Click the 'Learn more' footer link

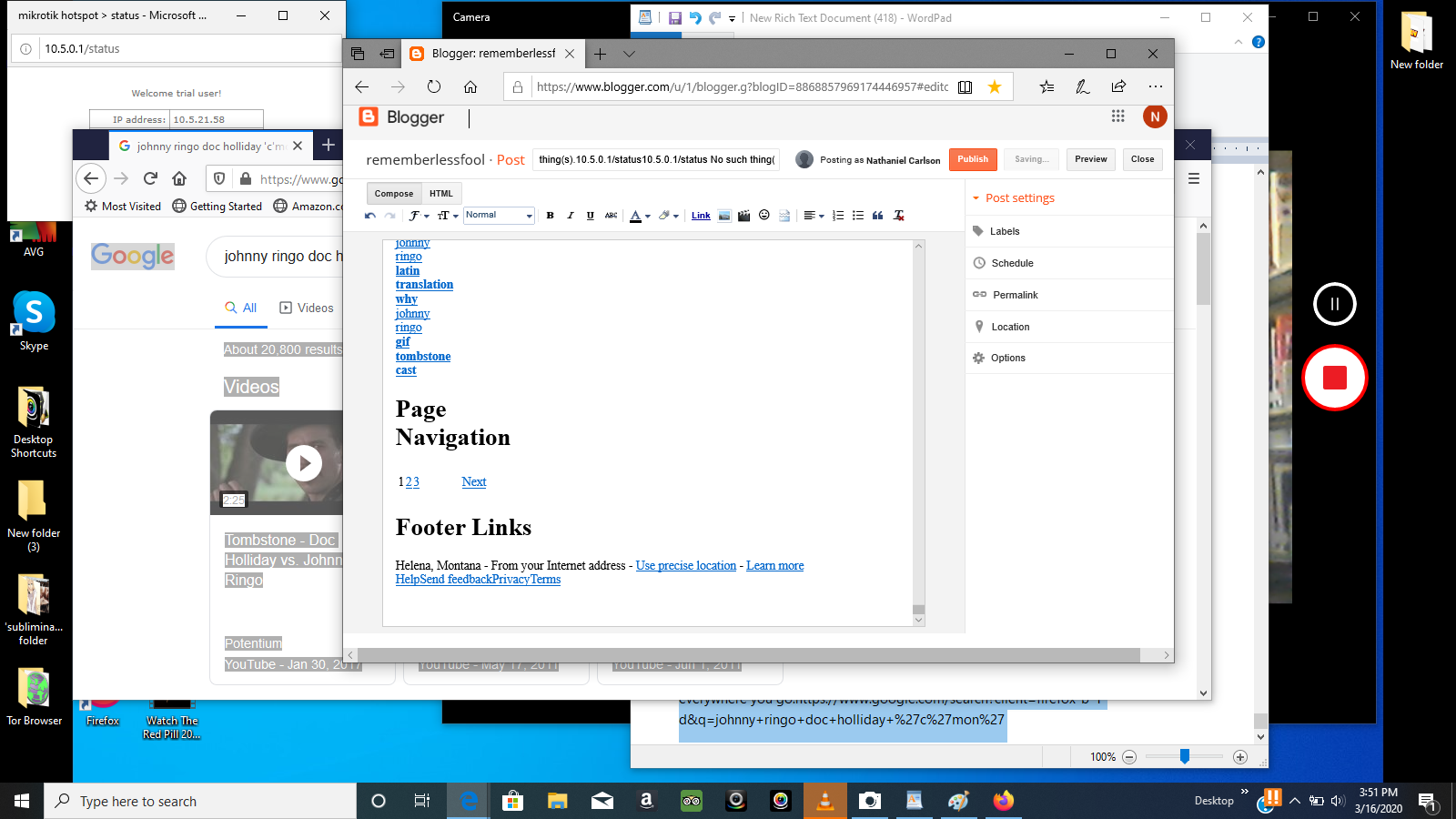coord(775,566)
